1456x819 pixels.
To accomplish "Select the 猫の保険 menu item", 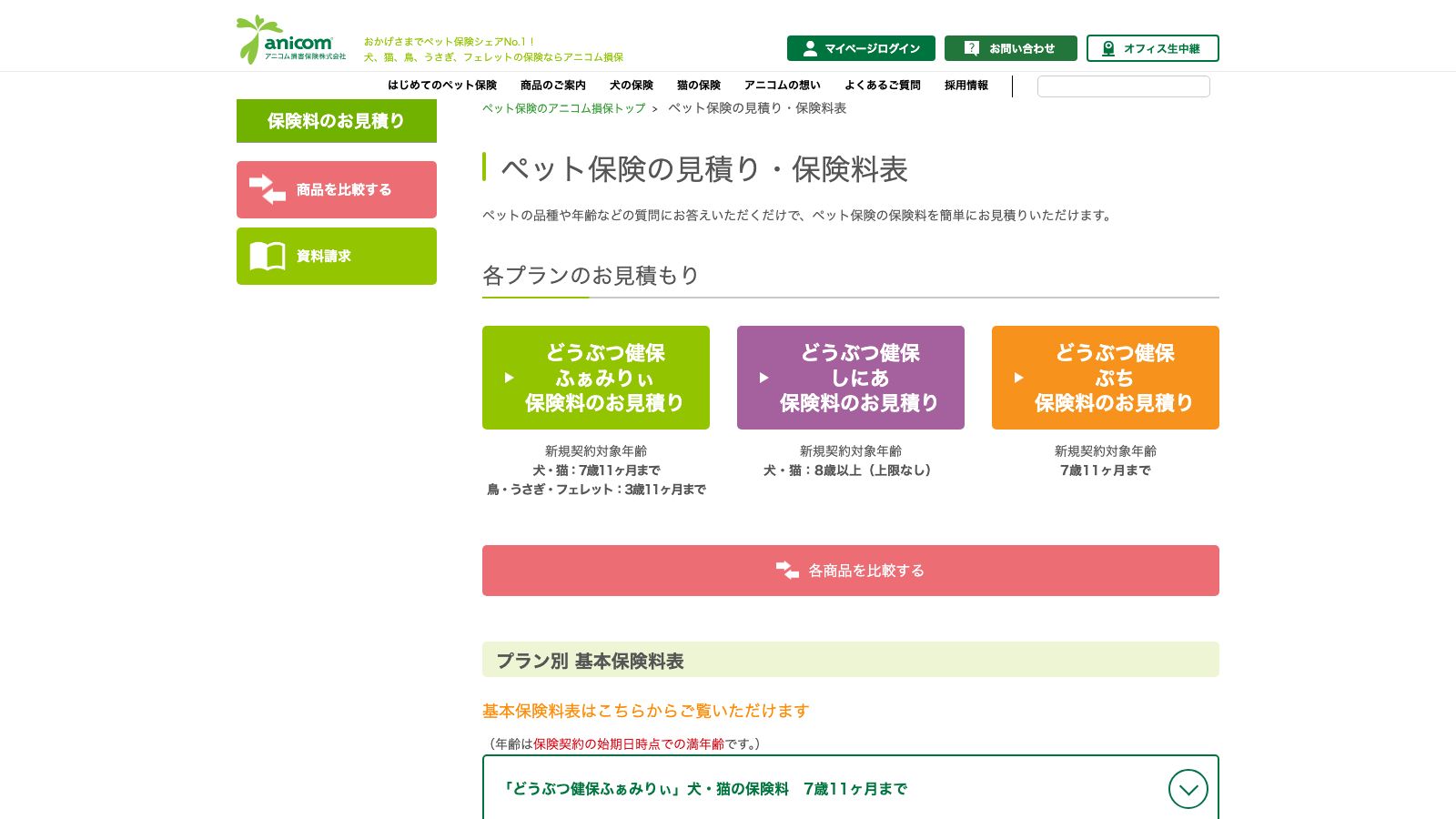I will tap(699, 86).
